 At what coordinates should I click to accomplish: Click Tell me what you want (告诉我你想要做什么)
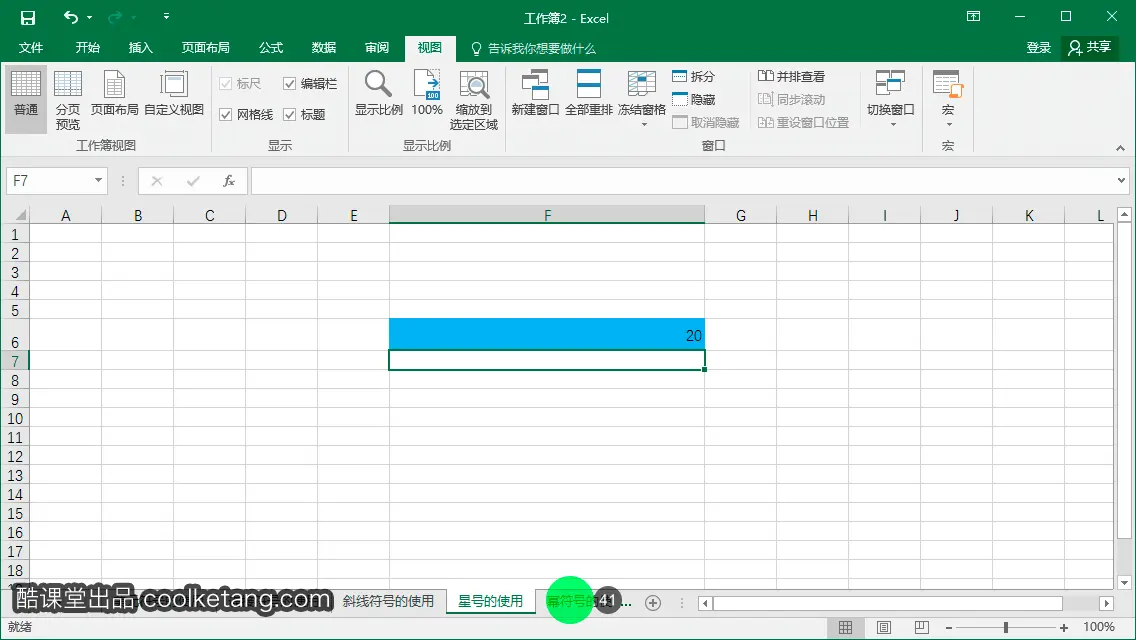click(534, 49)
